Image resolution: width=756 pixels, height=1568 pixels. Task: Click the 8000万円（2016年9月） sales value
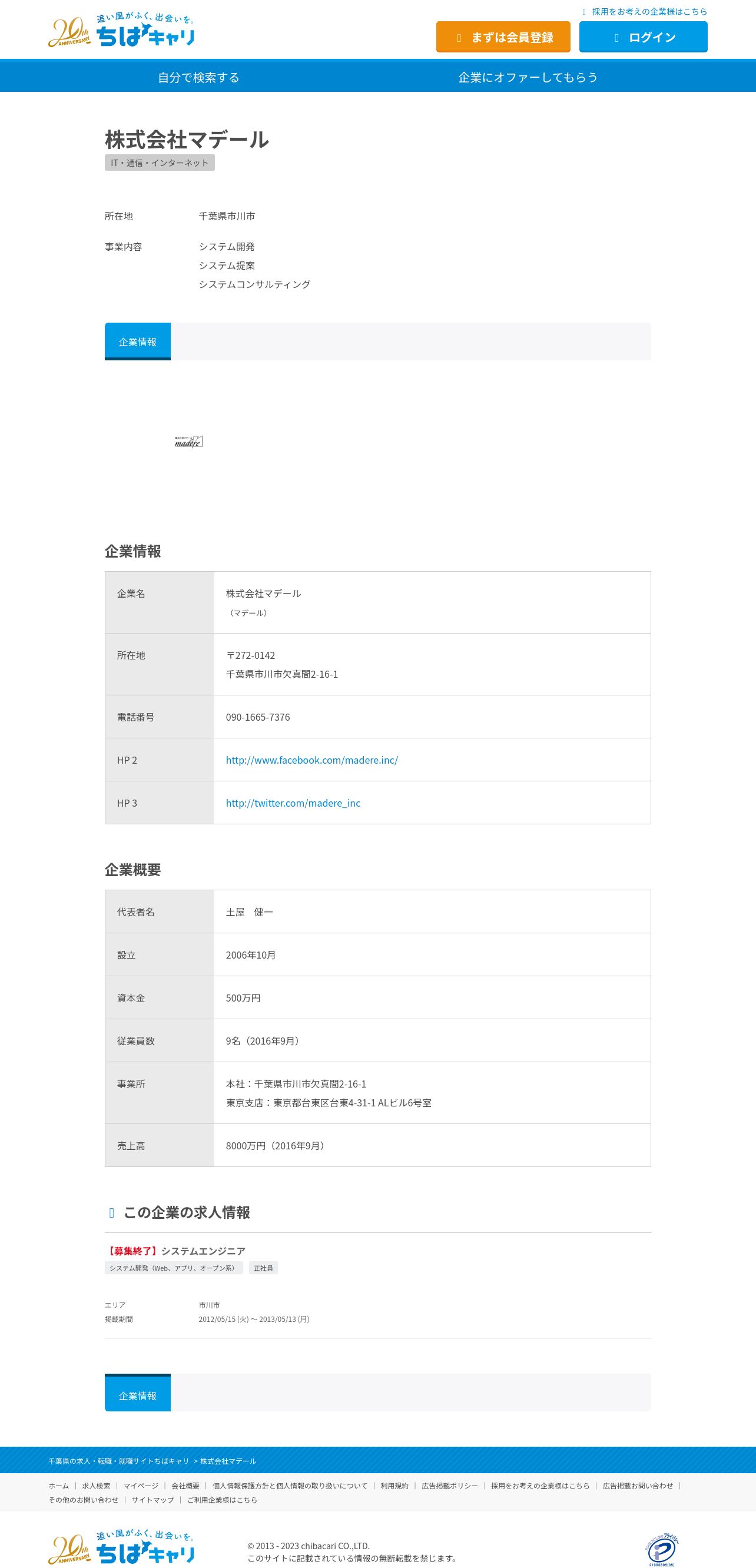pos(277,1146)
